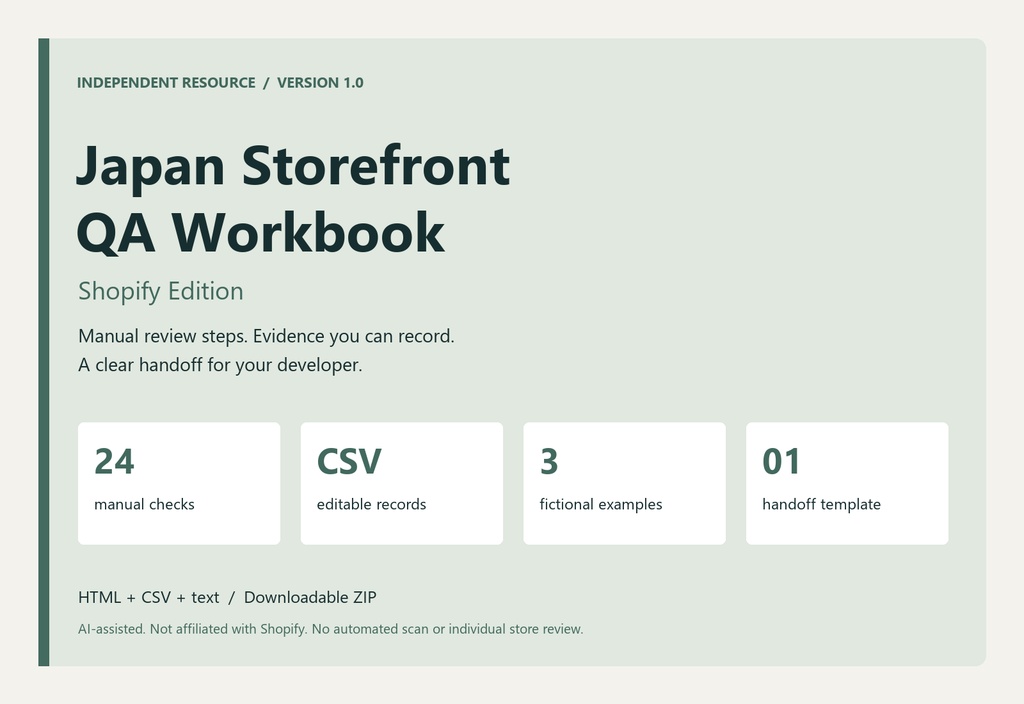Screen dimensions: 1024x704
Task: Open the '3 fictional examples' card
Action: (x=624, y=483)
